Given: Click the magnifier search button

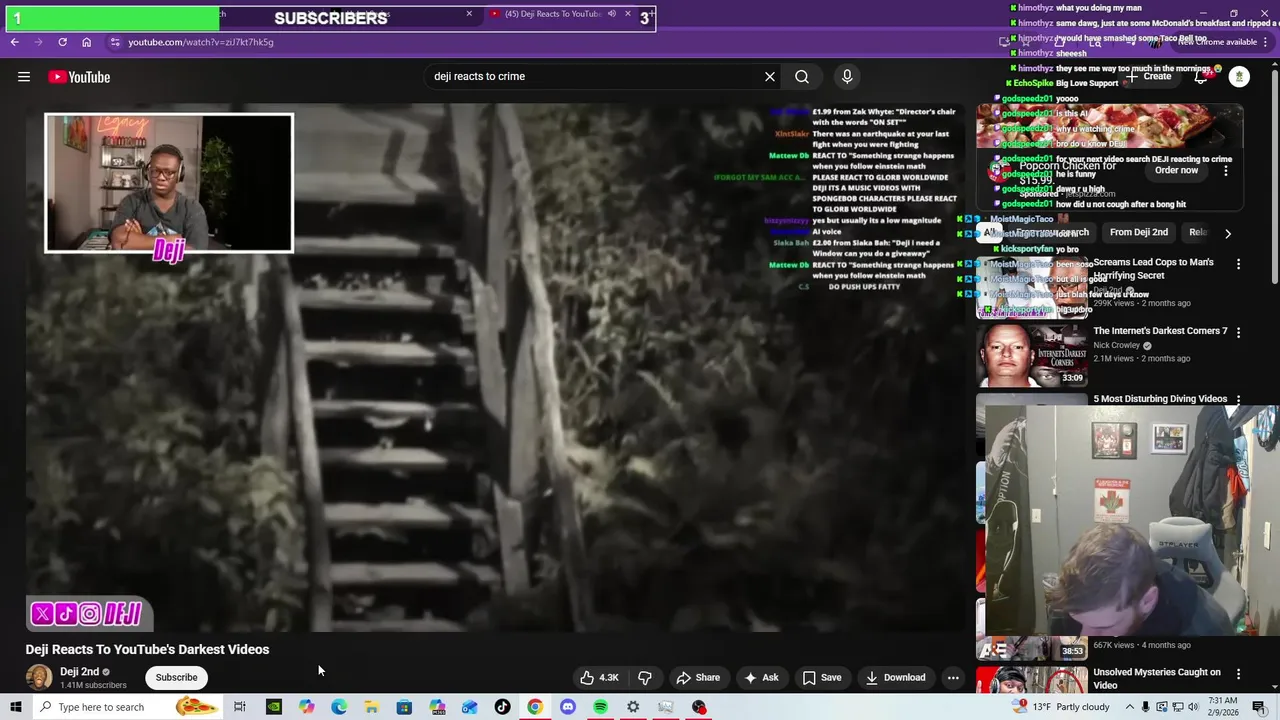Looking at the screenshot, I should (x=802, y=76).
